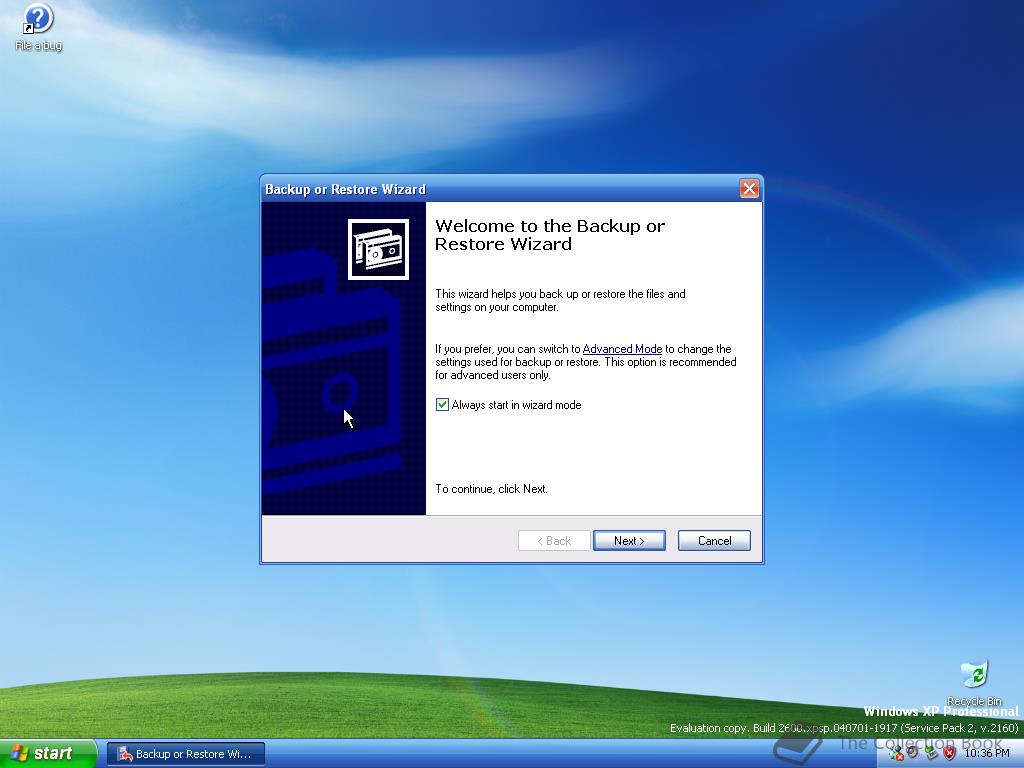Click the red Security Center shield icon
The image size is (1024, 768).
coord(950,753)
